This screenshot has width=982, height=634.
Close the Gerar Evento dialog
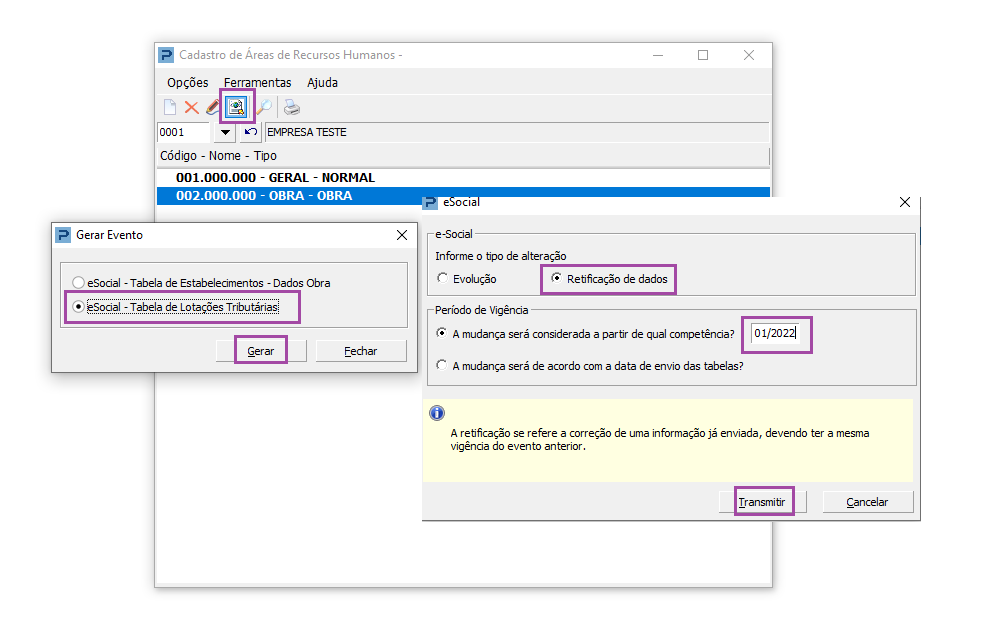[402, 235]
